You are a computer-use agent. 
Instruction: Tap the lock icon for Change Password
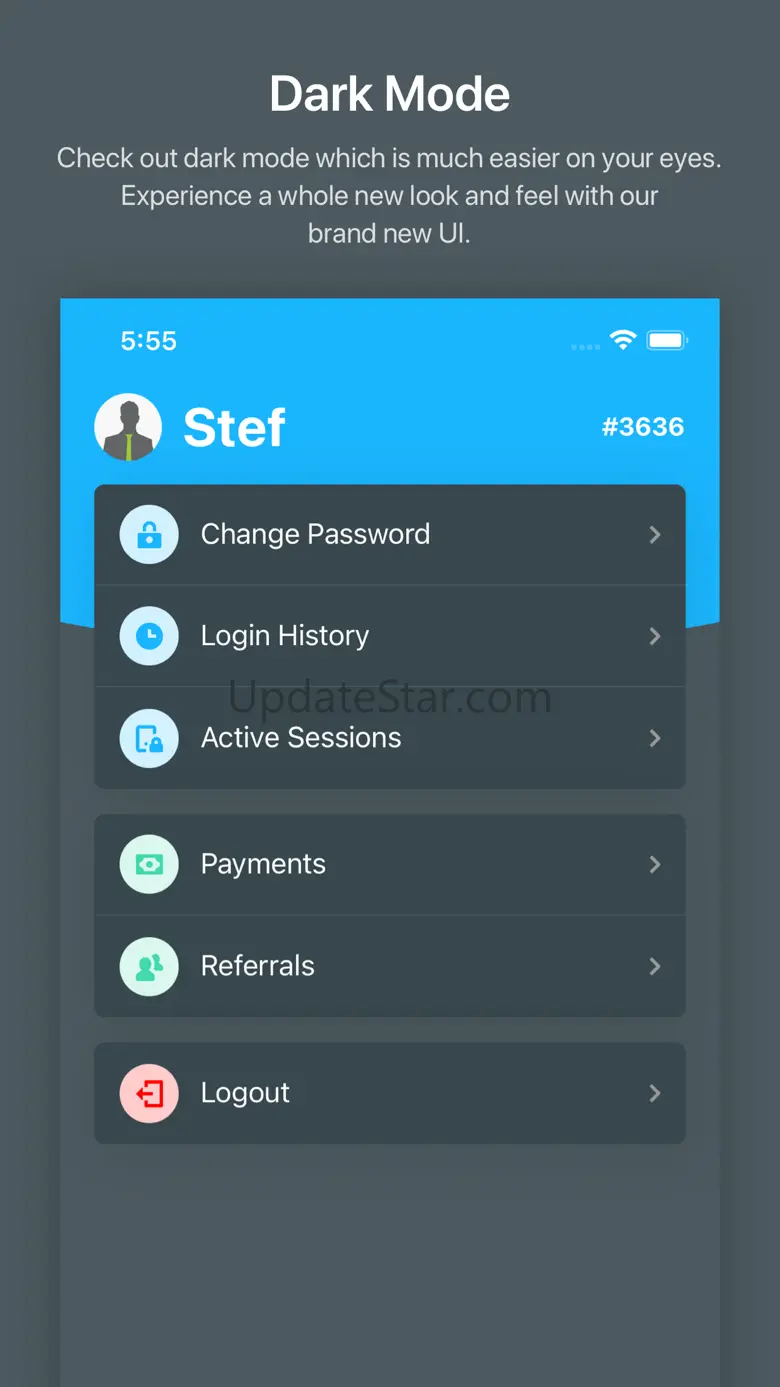click(x=149, y=535)
